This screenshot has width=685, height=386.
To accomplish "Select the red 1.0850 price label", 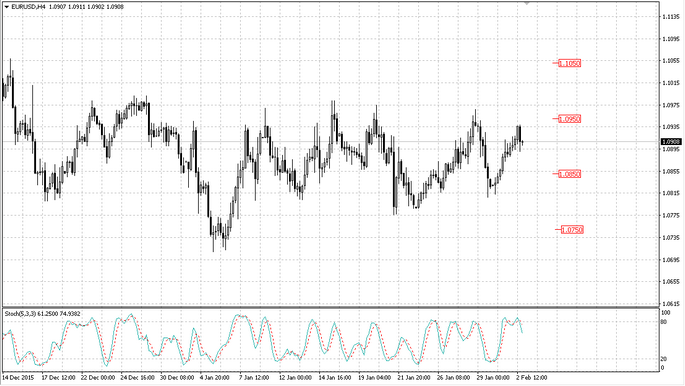I will [570, 174].
